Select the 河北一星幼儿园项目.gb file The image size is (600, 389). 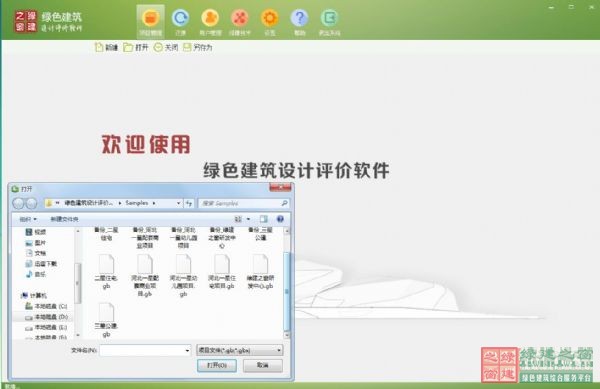[183, 275]
